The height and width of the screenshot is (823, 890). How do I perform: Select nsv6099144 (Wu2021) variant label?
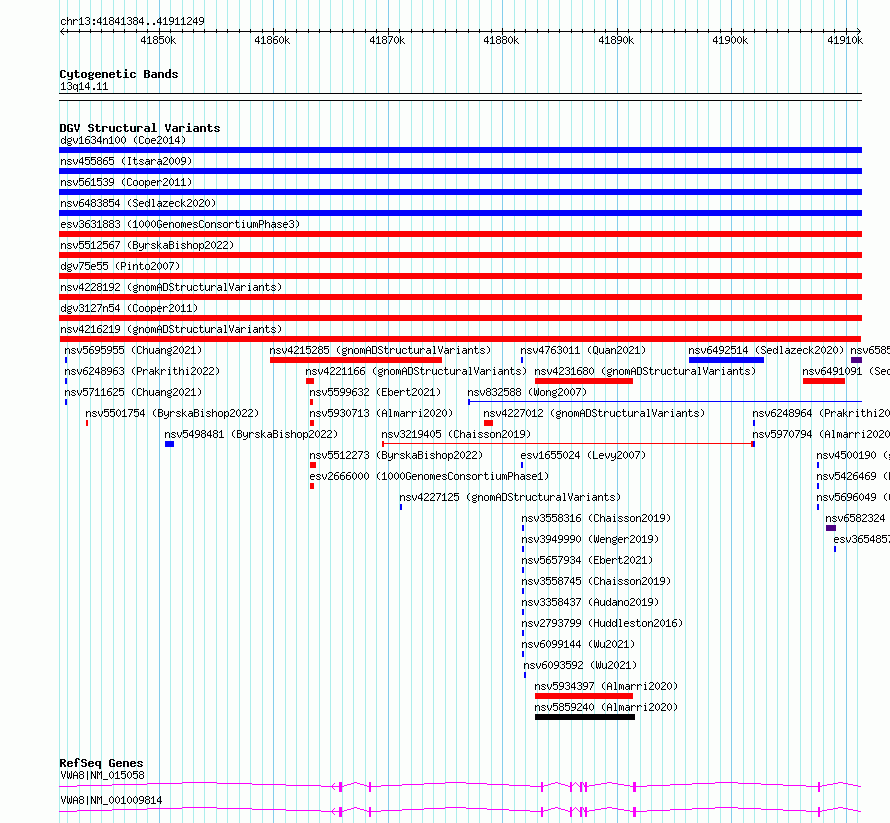pos(578,644)
